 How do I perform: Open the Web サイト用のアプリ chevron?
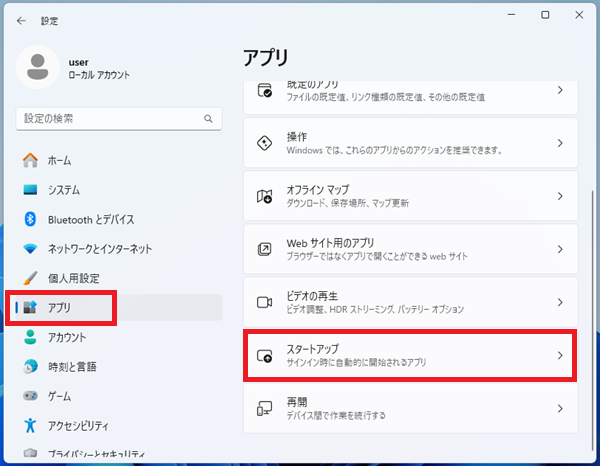click(560, 249)
